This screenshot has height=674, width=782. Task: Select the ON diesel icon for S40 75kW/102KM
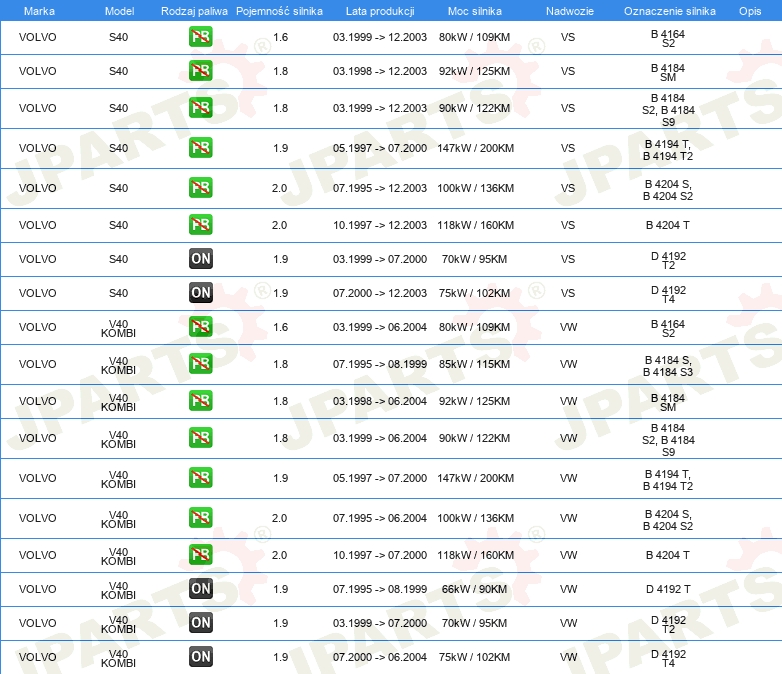click(200, 293)
